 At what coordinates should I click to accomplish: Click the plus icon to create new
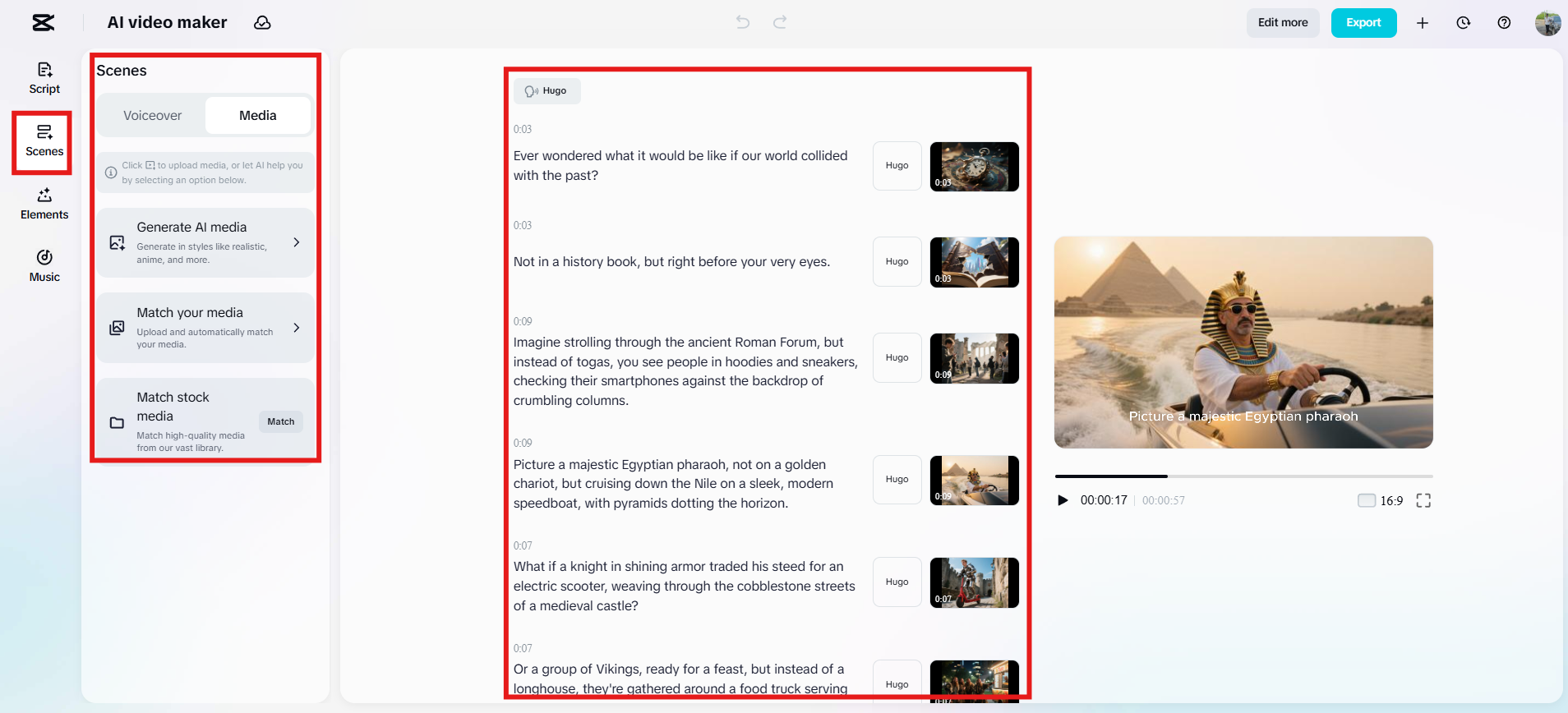click(1423, 23)
